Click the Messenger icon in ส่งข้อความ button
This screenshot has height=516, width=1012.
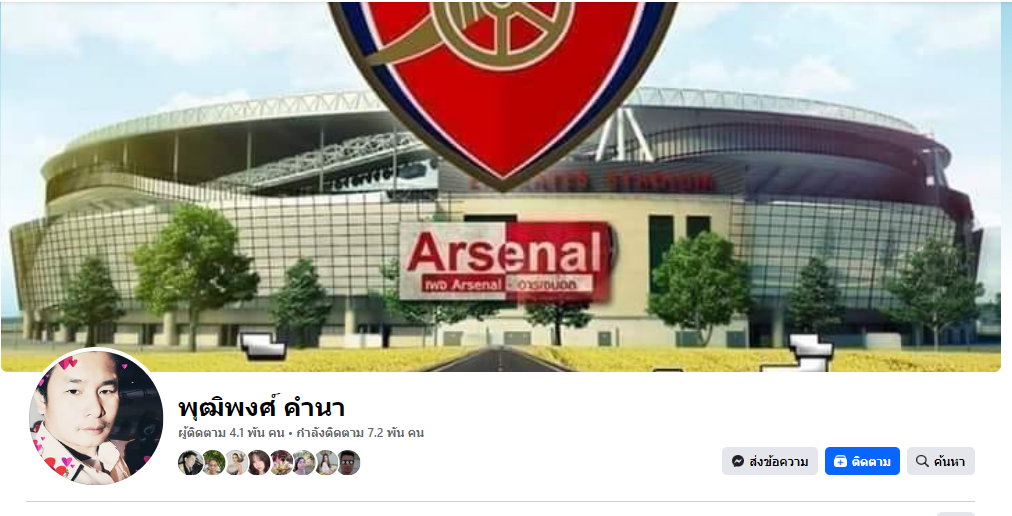click(x=738, y=461)
